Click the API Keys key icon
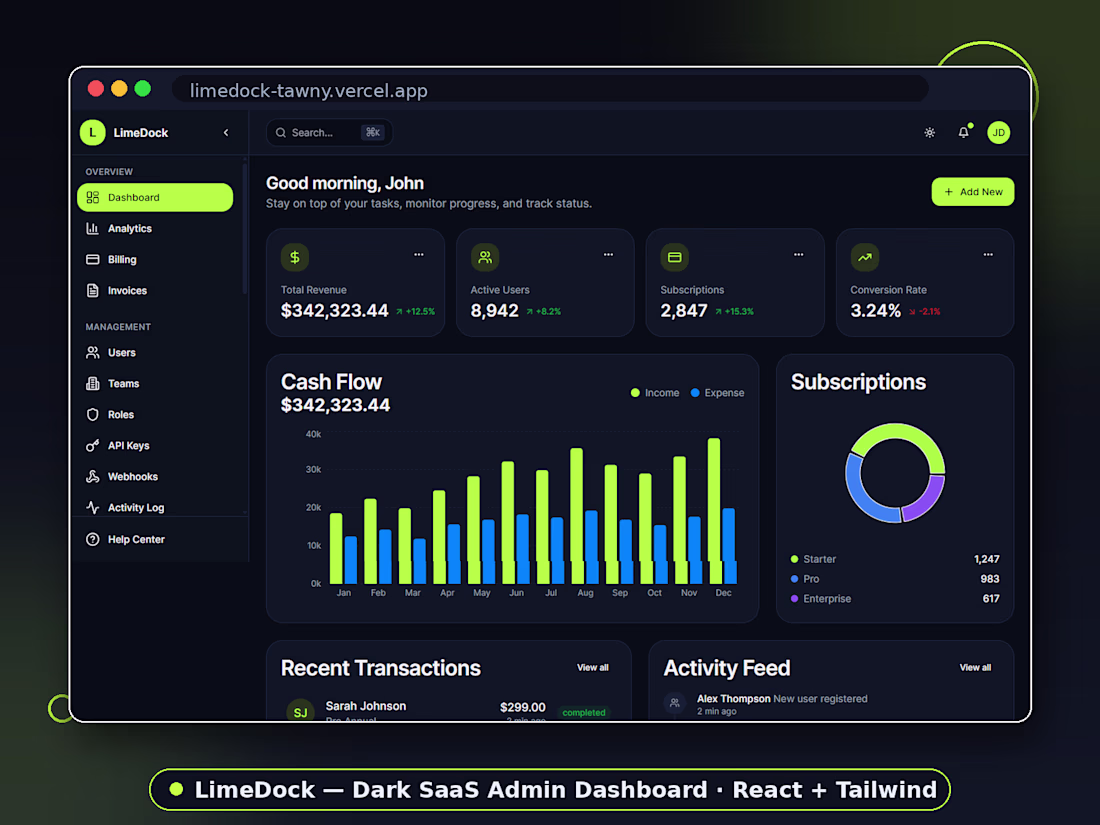Image resolution: width=1100 pixels, height=825 pixels. point(93,445)
